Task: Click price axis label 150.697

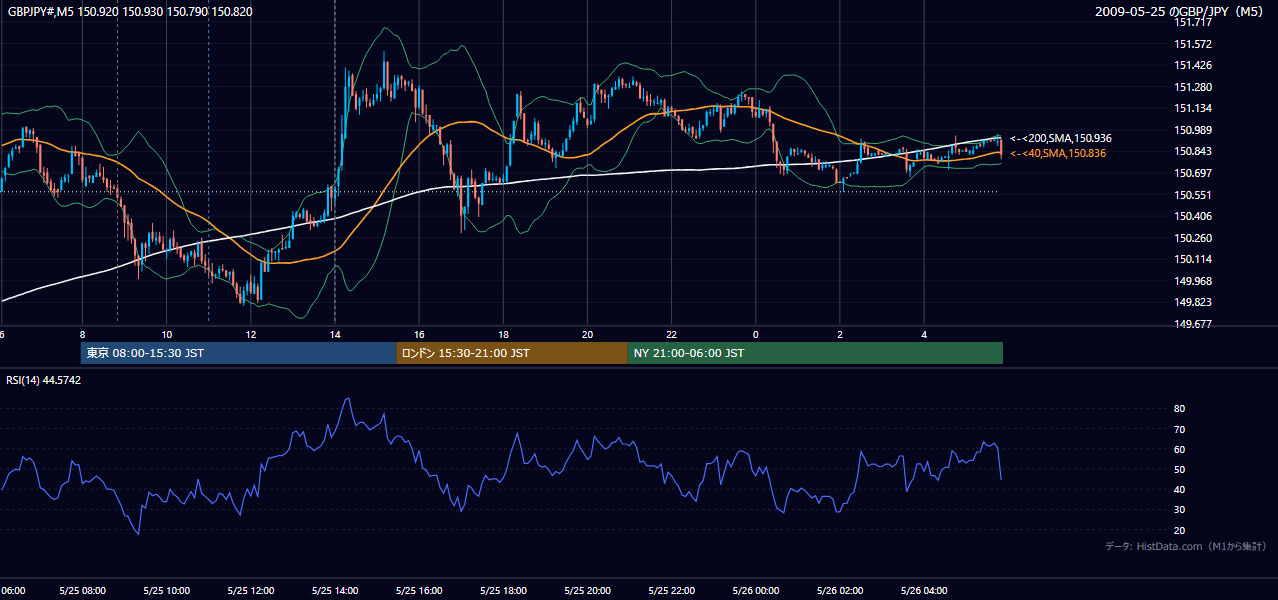Action: click(1194, 173)
